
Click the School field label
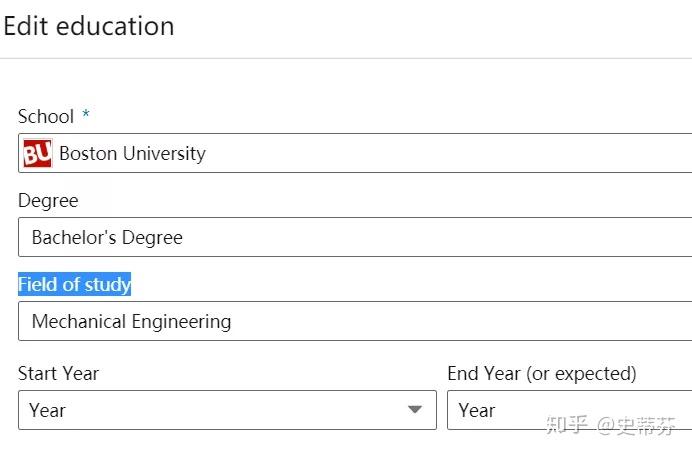(46, 117)
